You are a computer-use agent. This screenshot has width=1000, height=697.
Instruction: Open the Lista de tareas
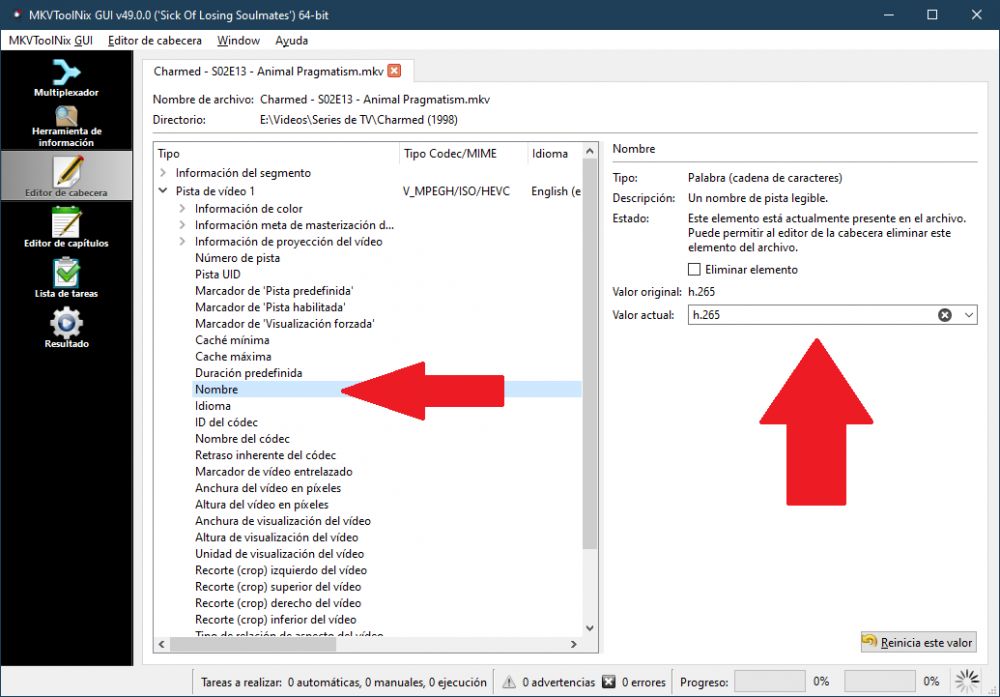coord(66,277)
